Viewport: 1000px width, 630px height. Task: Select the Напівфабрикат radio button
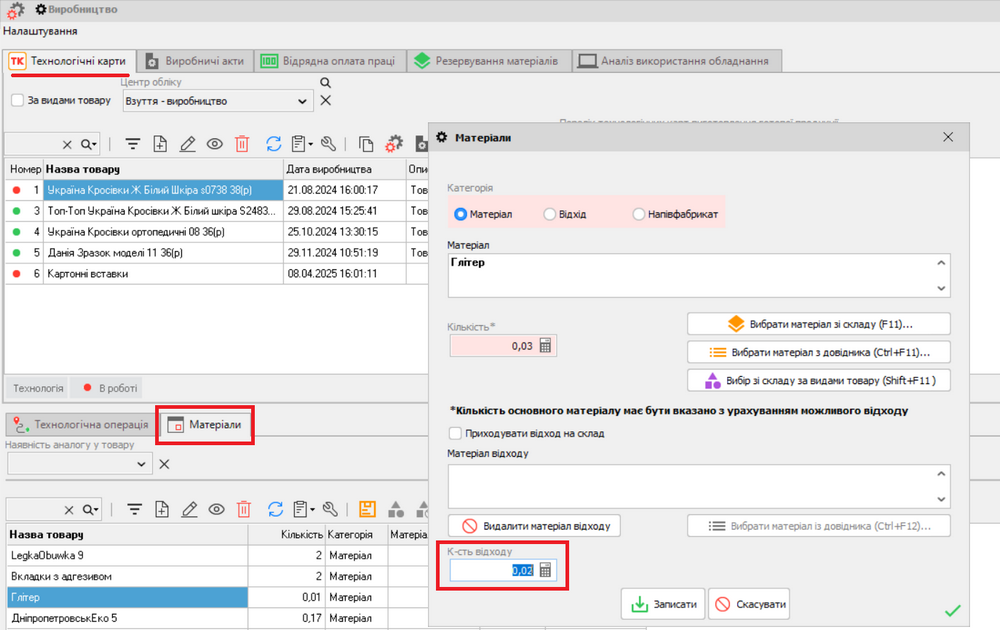639,214
